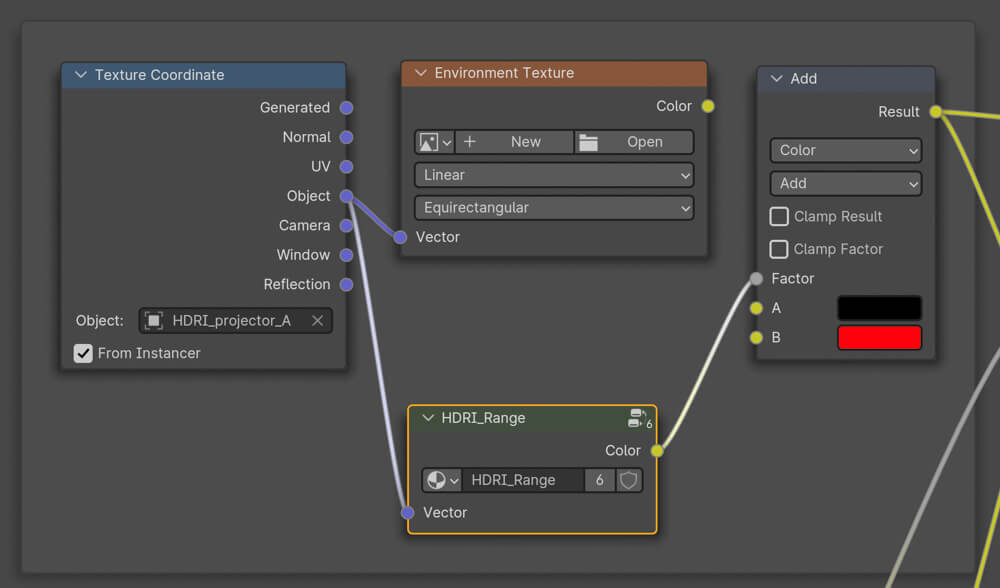Screen dimensions: 1000x588
Task: Enable the Clamp Factor checkbox
Action: [x=779, y=249]
